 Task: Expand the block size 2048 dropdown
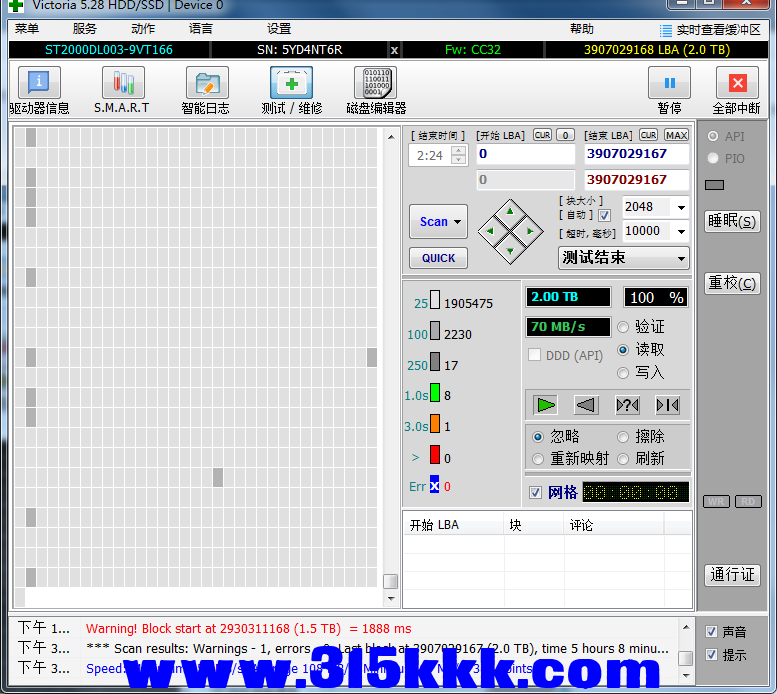(x=681, y=208)
